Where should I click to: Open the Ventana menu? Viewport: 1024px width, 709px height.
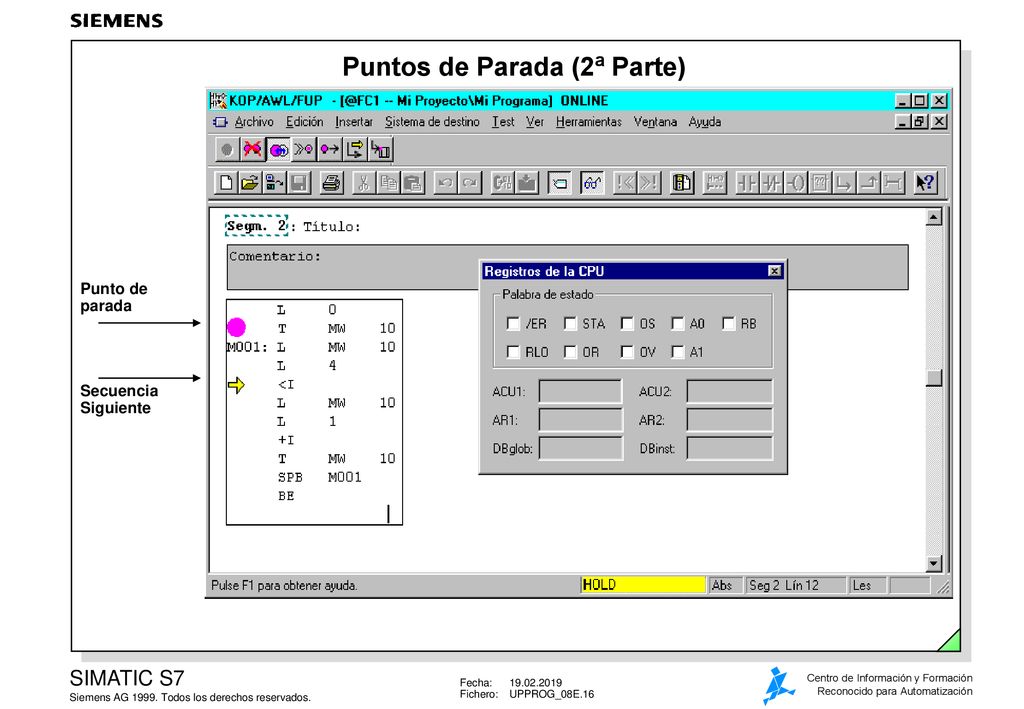pos(655,122)
